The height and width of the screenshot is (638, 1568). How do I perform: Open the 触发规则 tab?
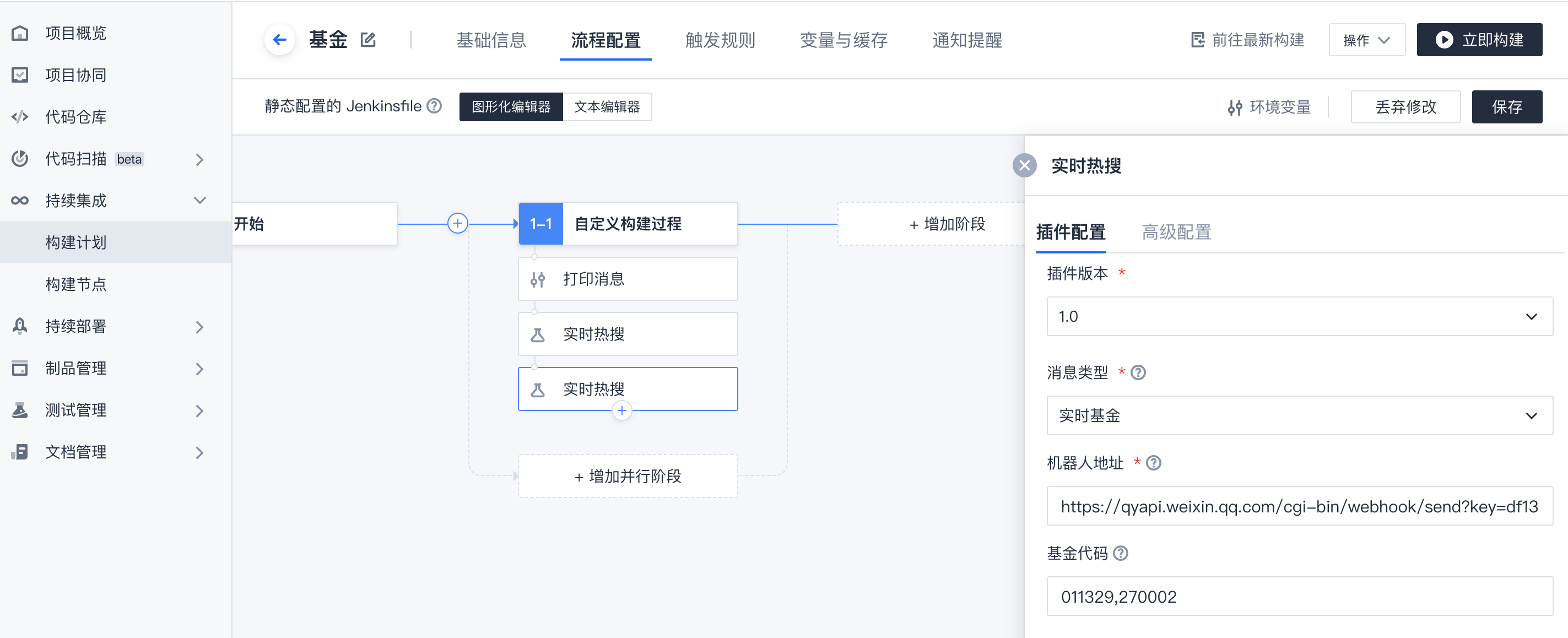click(x=720, y=40)
